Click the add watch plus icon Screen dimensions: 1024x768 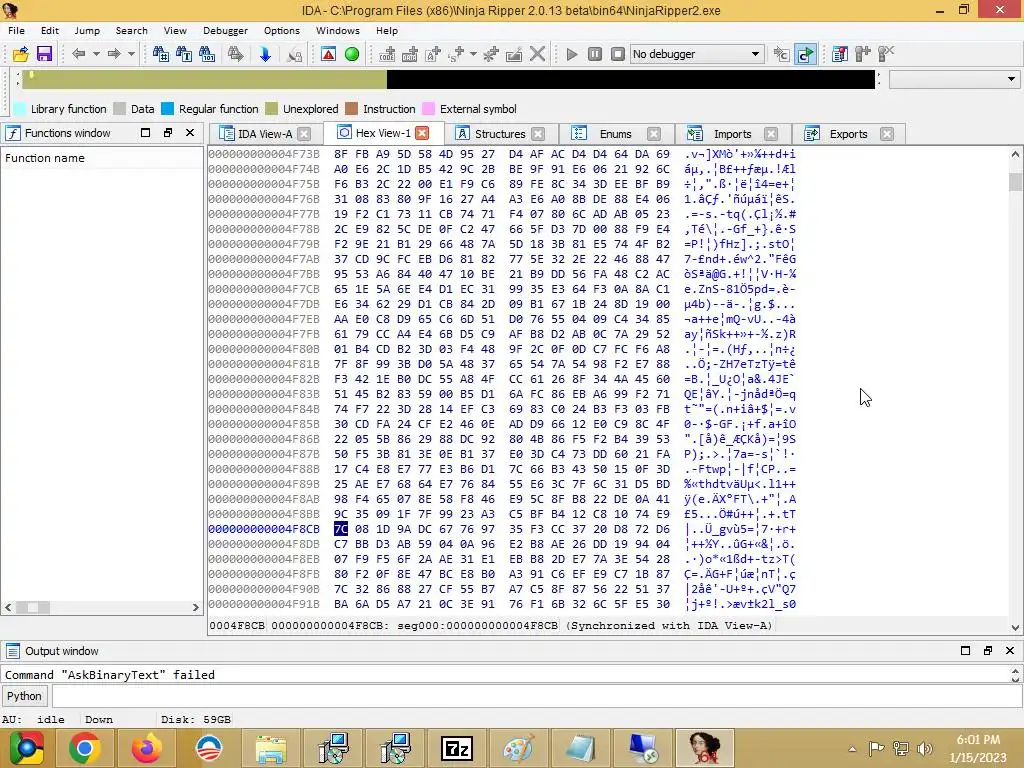point(863,54)
